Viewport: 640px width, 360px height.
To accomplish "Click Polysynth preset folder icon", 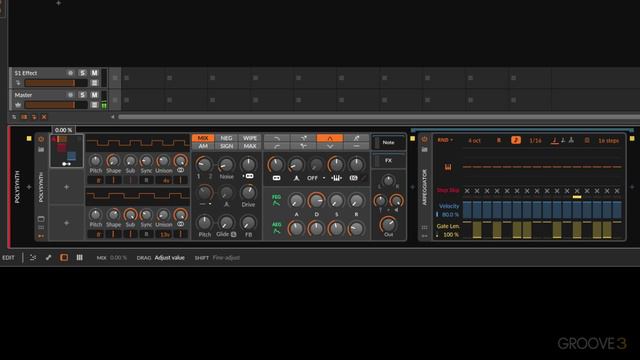I will (x=41, y=149).
